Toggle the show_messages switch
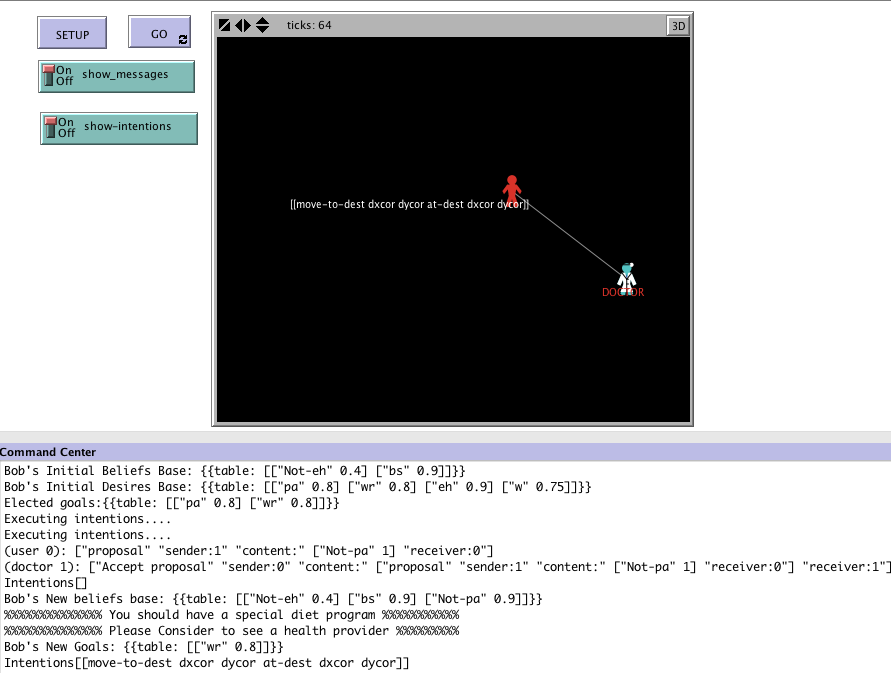 click(x=117, y=76)
